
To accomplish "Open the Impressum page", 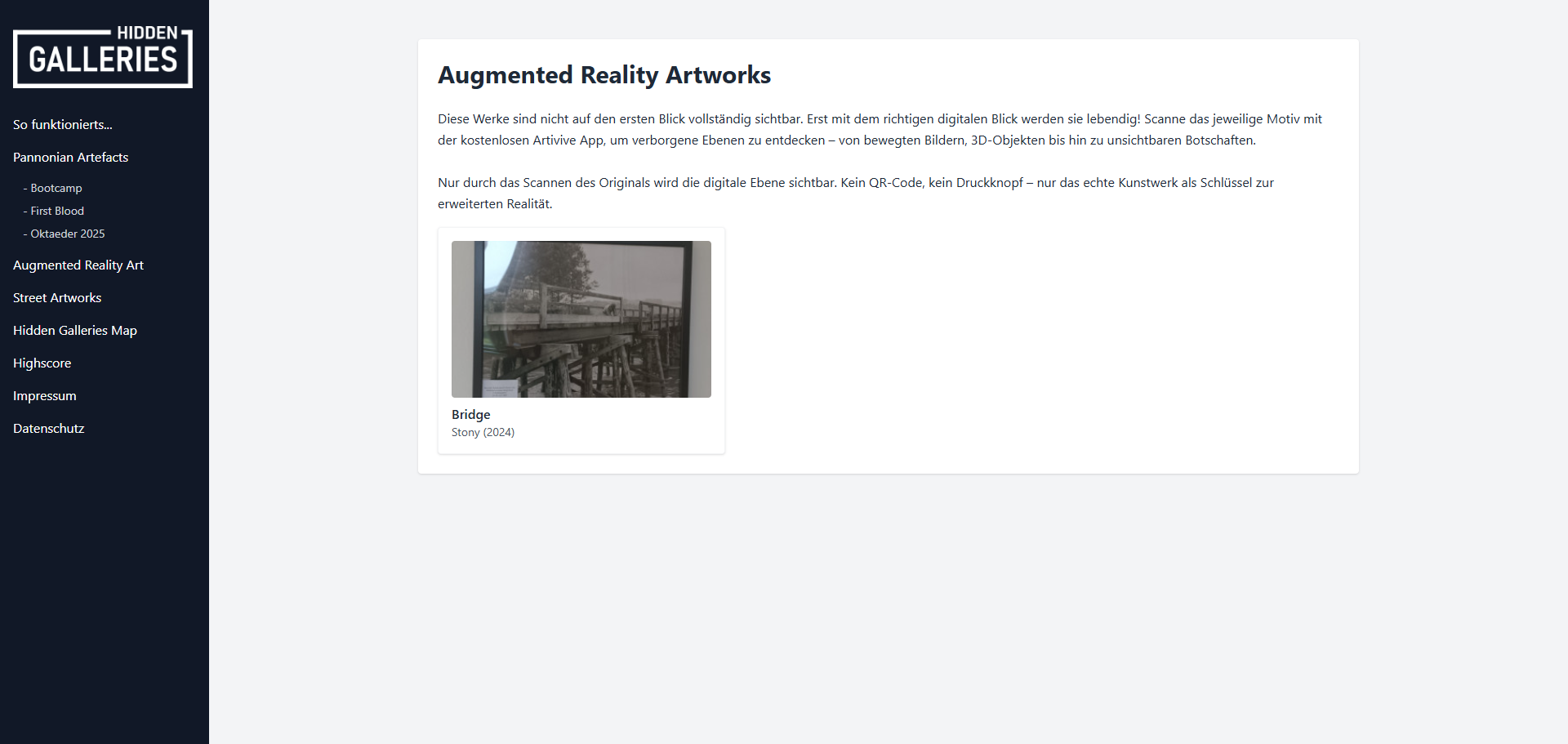I will [45, 396].
